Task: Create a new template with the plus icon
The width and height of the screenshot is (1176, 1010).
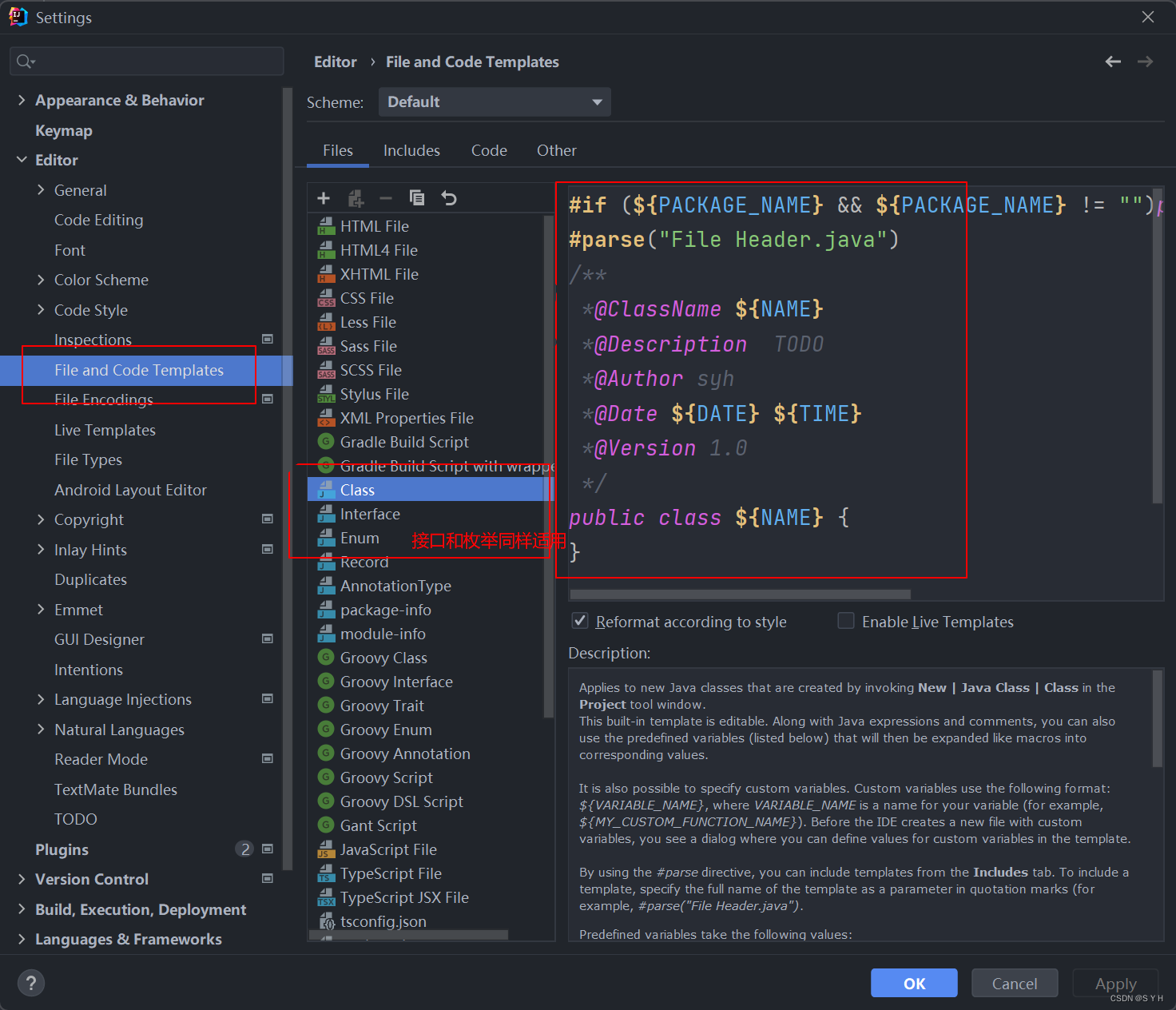Action: click(x=324, y=197)
